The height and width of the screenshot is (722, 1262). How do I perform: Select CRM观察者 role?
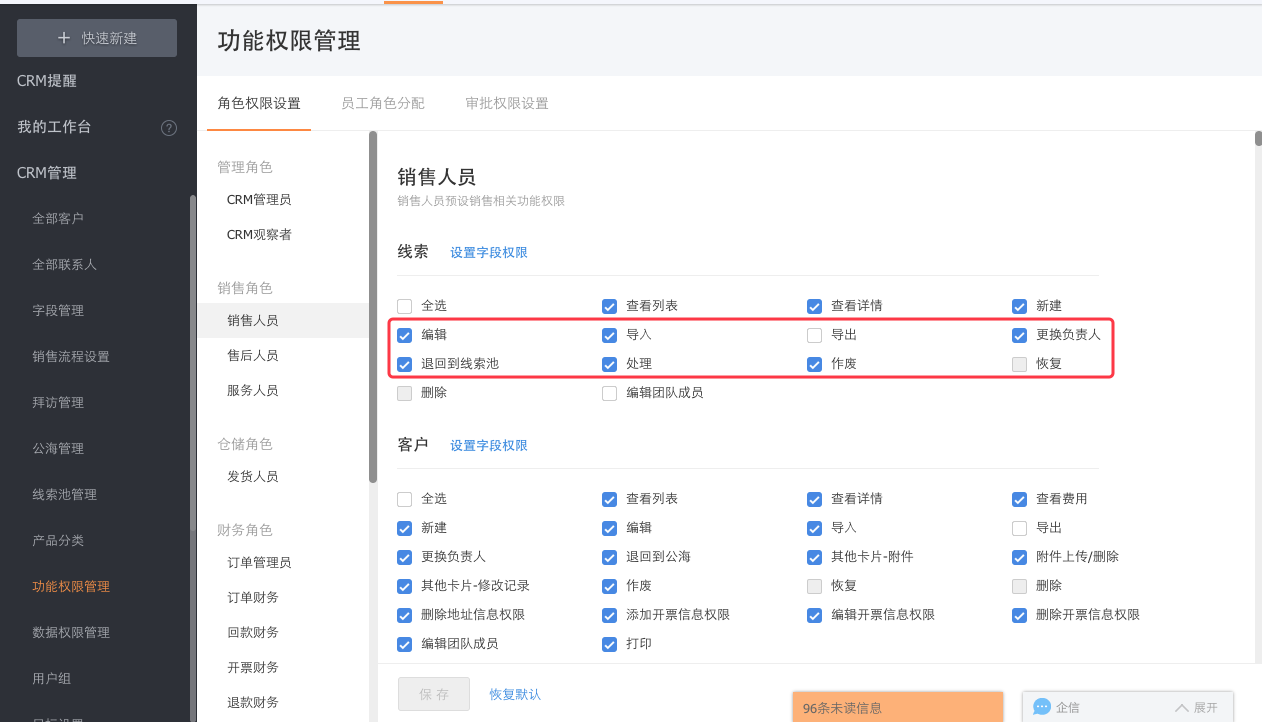coord(259,235)
